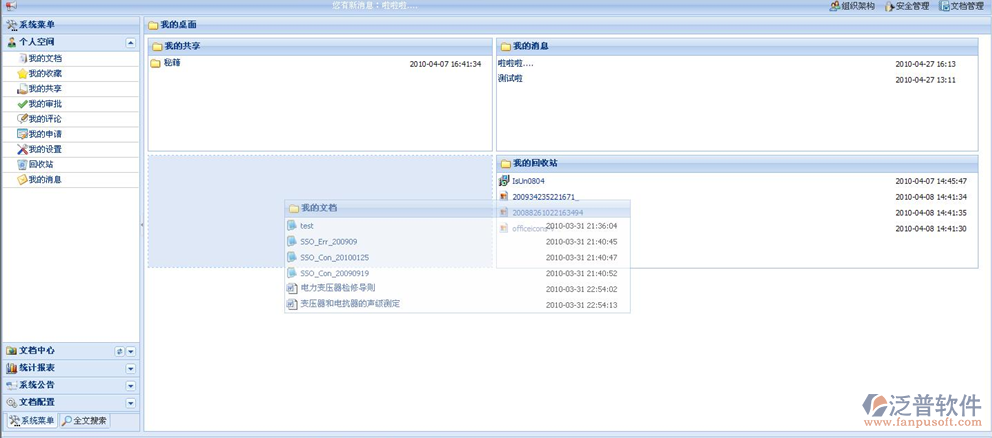Screen dimensions: 992x438
Task: Click the 我的文档 sidebar item
Action: tap(70, 59)
